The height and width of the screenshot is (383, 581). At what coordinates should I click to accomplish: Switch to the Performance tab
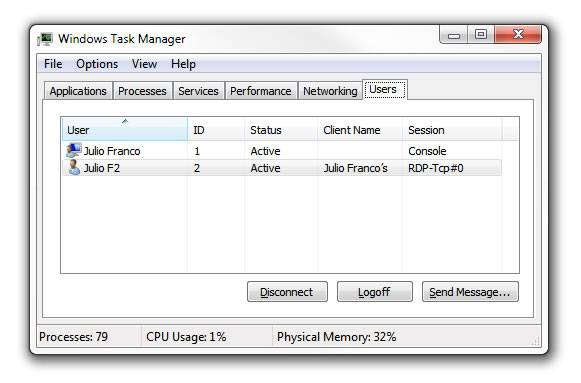(x=260, y=91)
